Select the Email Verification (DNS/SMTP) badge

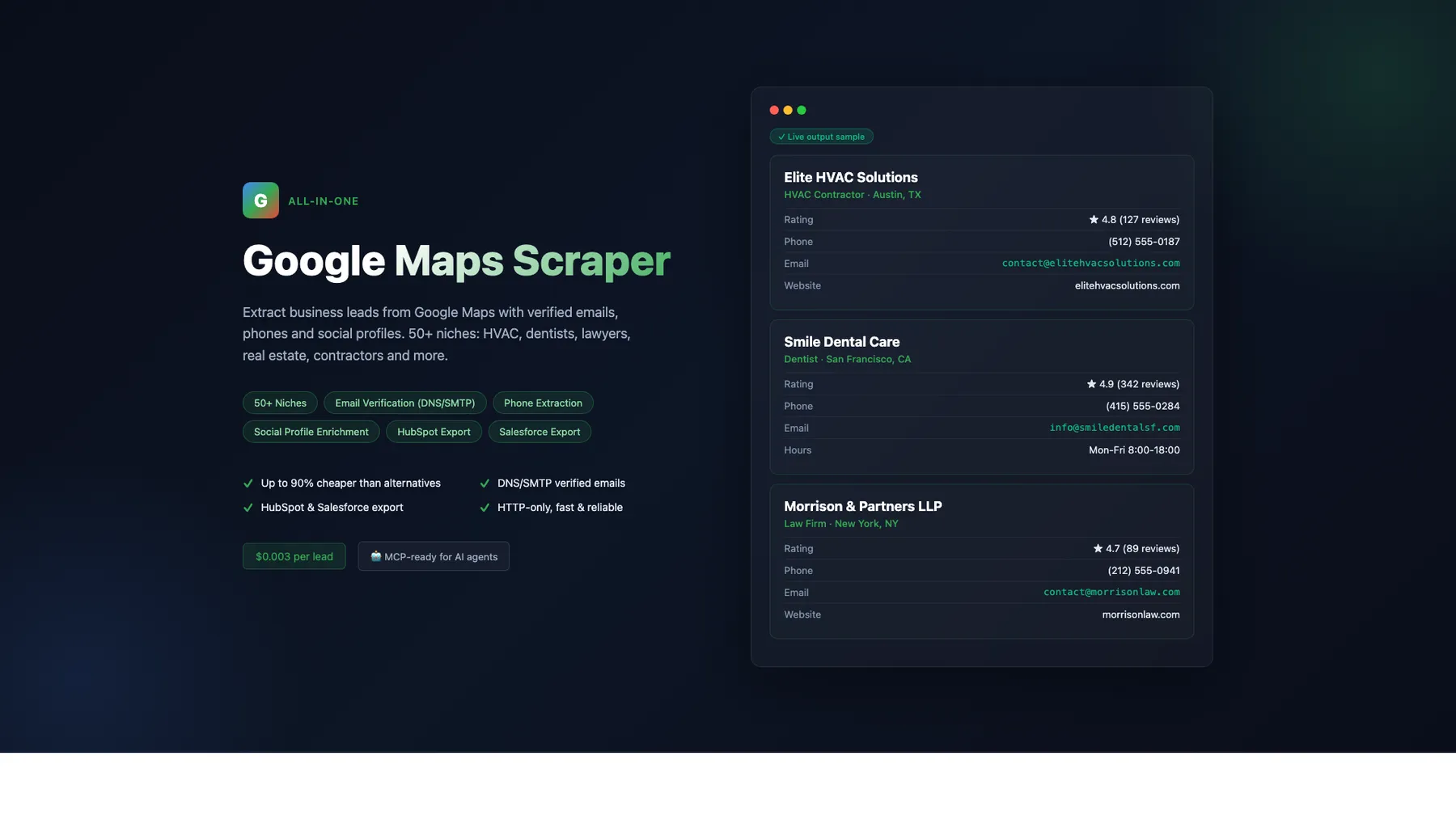(x=404, y=403)
